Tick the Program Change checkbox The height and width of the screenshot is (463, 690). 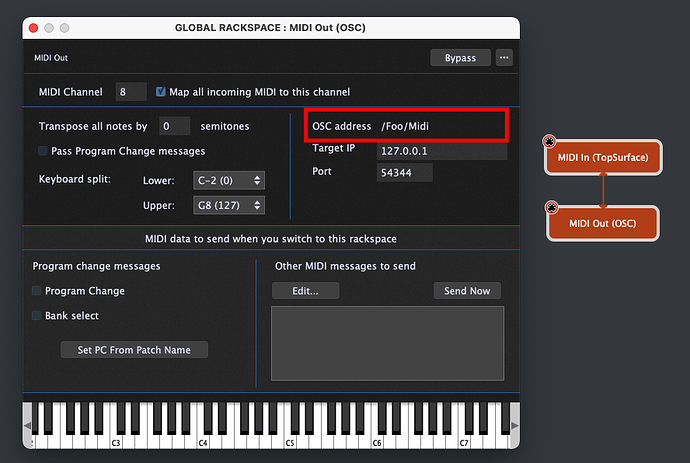tap(37, 290)
